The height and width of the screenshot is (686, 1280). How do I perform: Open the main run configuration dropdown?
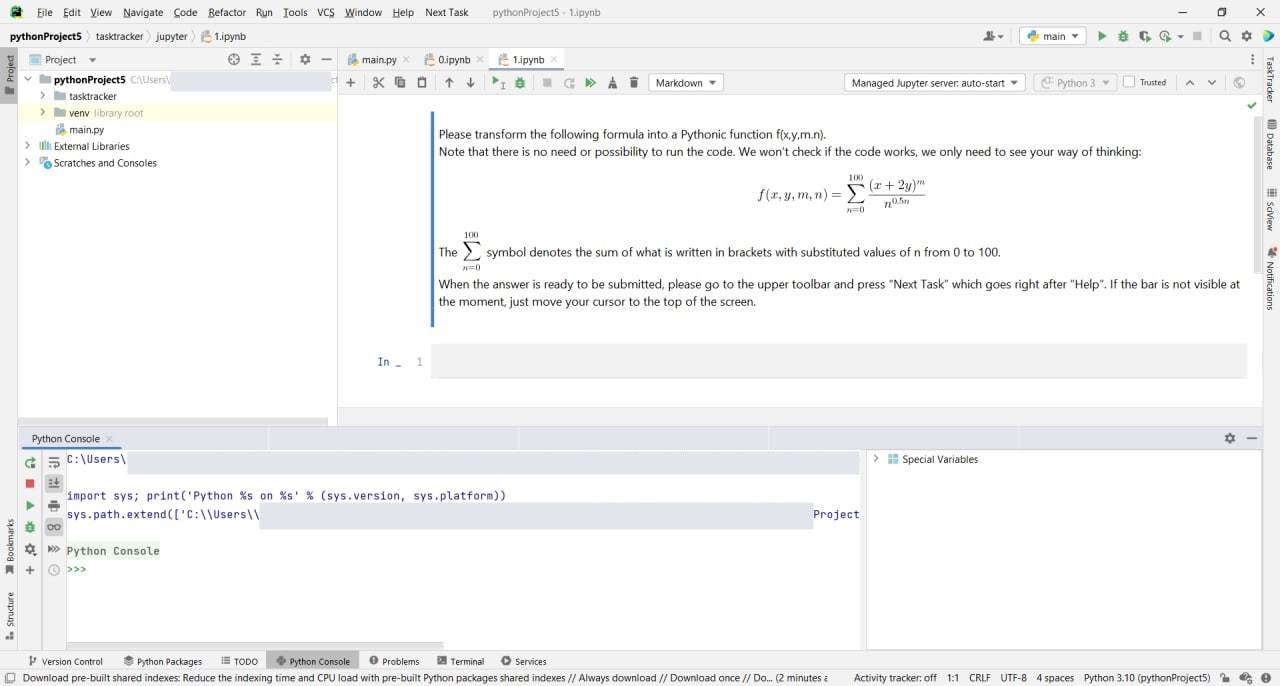(1053, 36)
